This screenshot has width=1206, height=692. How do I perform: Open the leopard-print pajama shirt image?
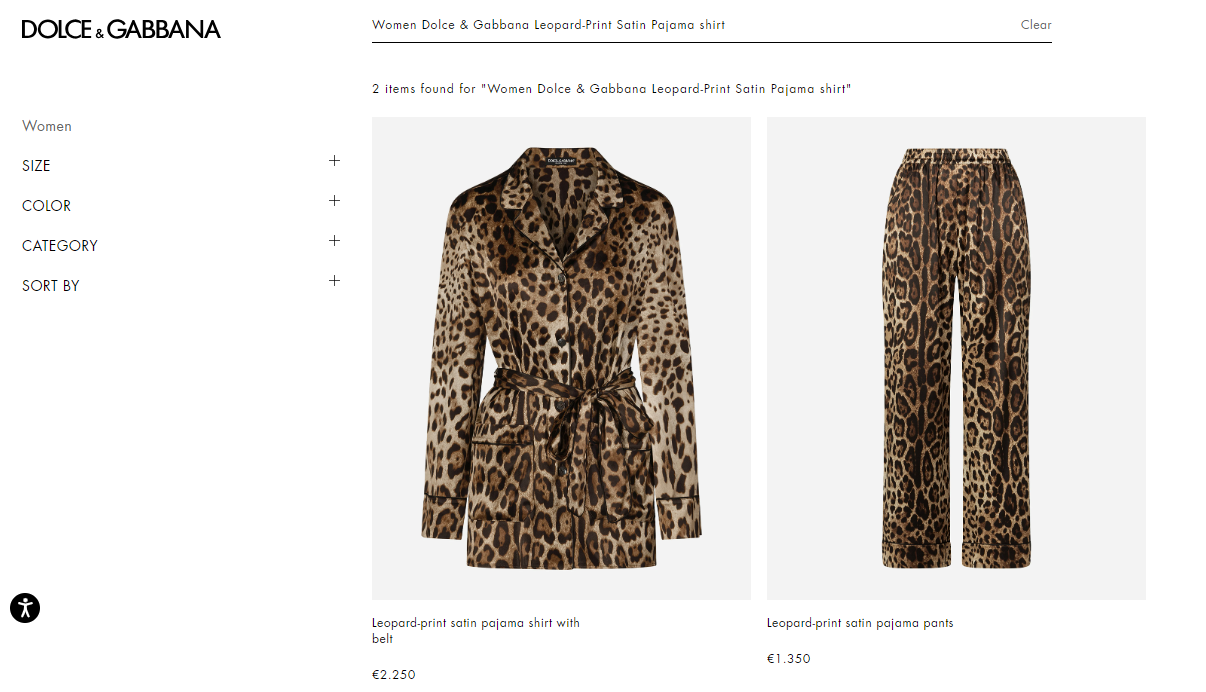pos(561,358)
